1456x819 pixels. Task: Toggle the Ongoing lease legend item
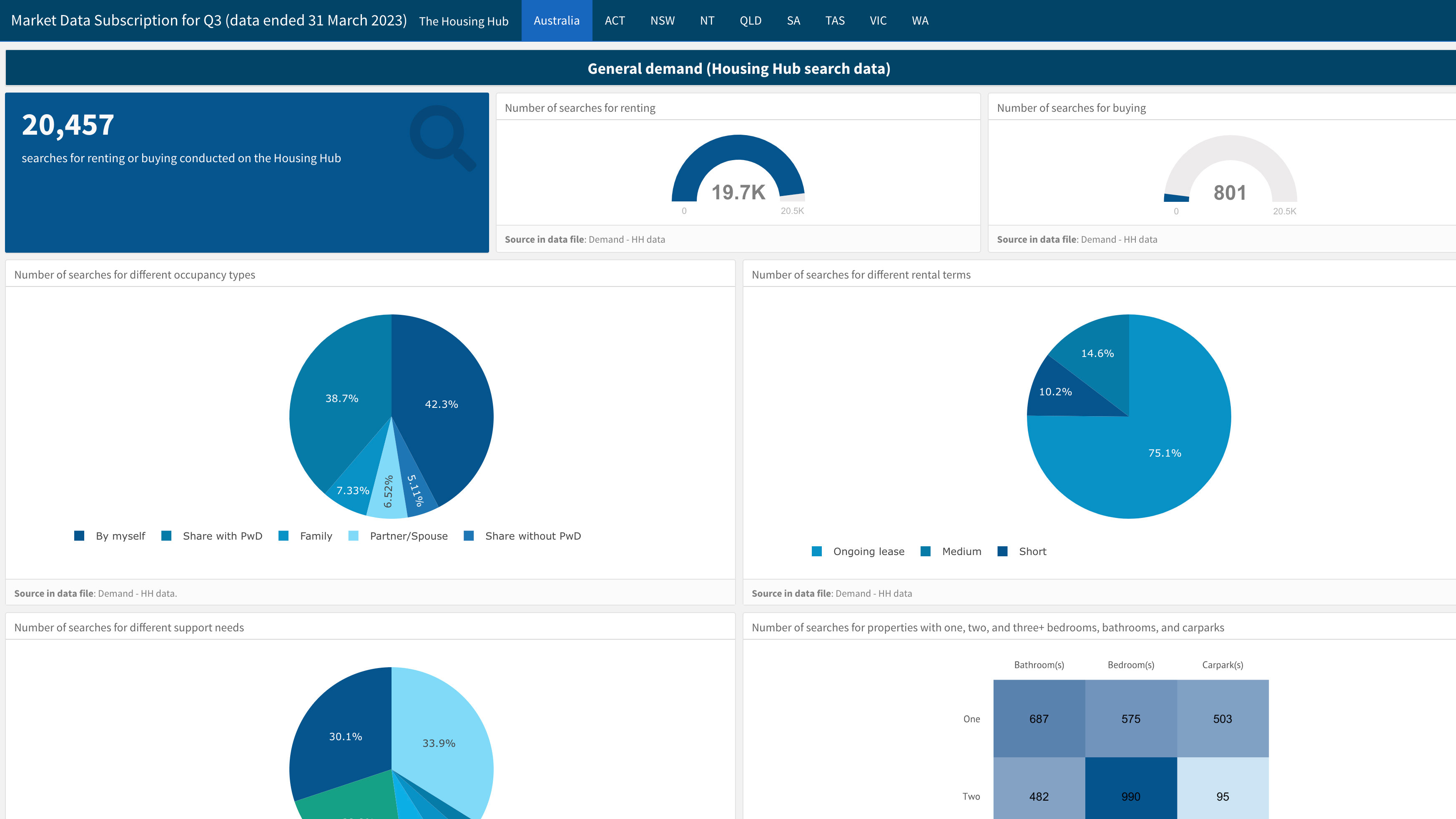[868, 551]
